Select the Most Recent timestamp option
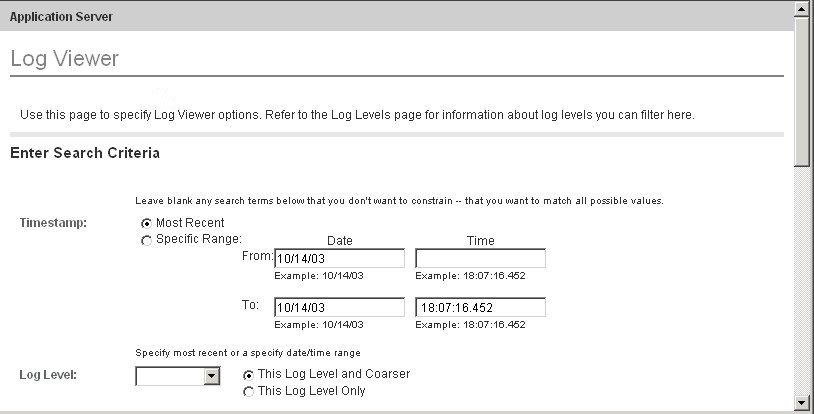Screen dimensions: 814x414 [x=147, y=223]
